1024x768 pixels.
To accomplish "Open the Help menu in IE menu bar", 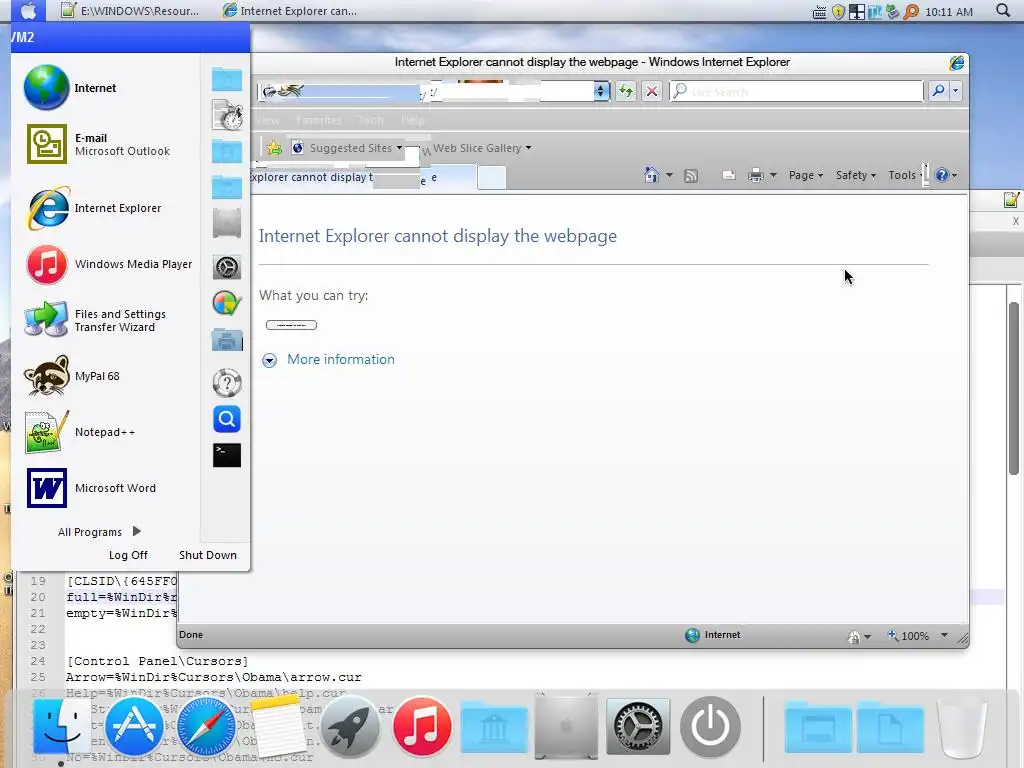I will (412, 120).
